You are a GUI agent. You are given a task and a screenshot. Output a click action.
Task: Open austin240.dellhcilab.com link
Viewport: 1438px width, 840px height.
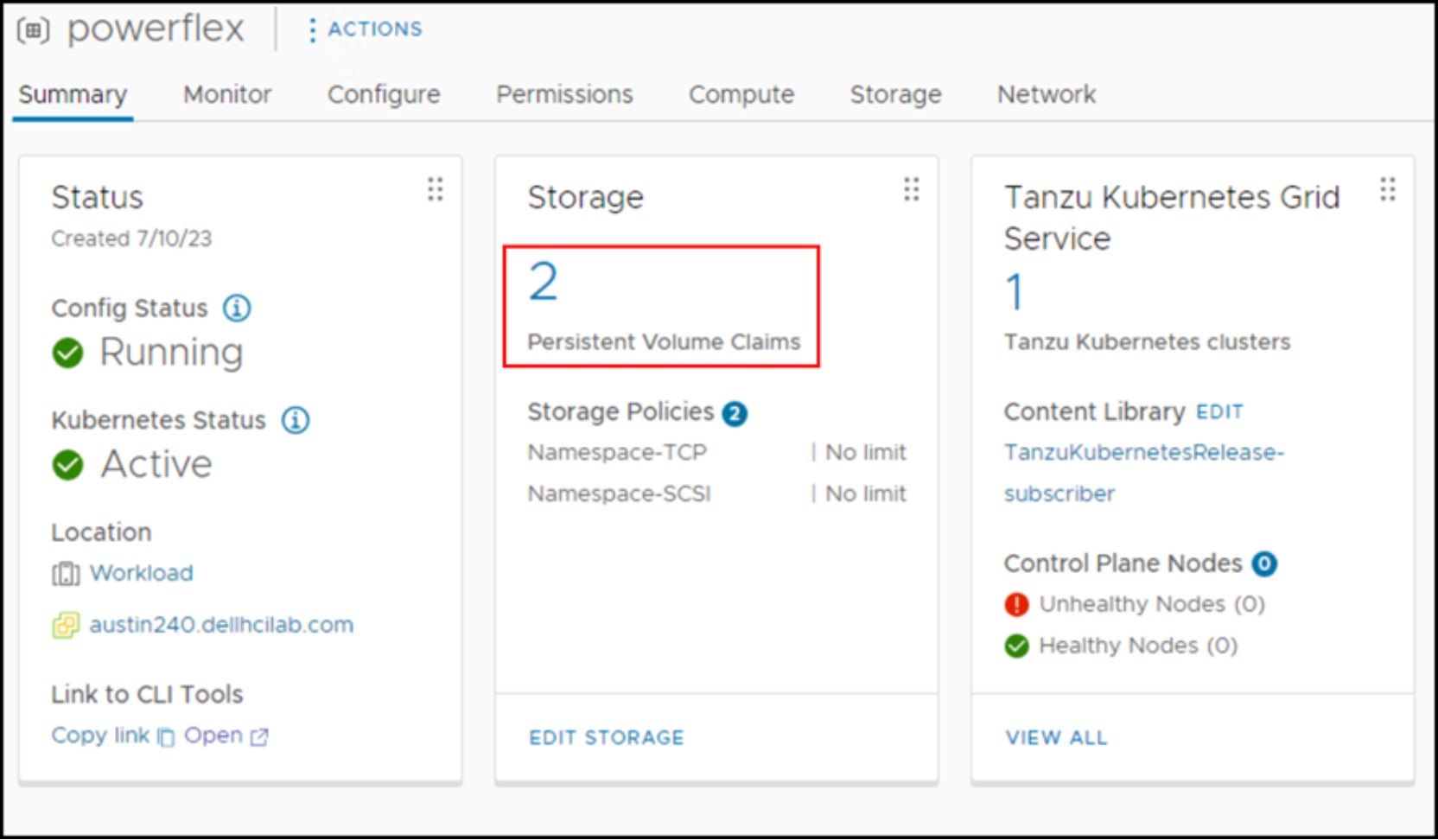coord(221,625)
